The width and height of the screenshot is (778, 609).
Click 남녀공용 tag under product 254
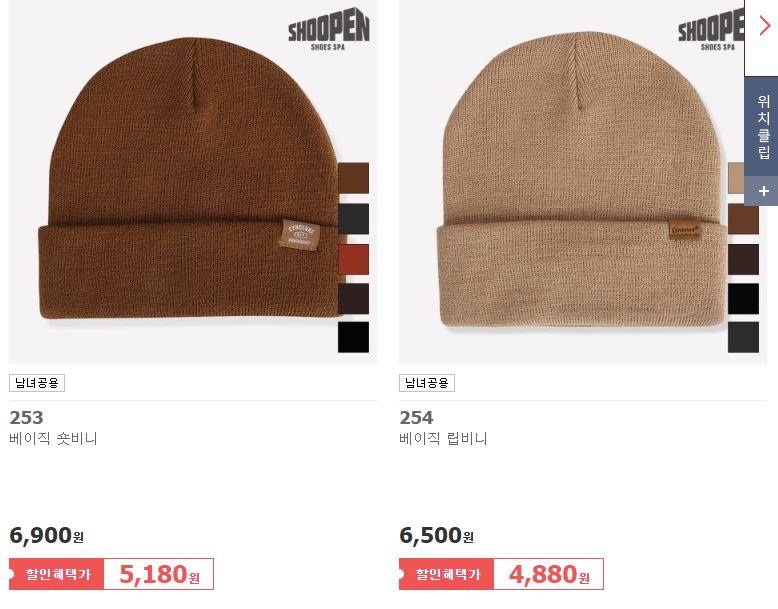click(x=427, y=383)
